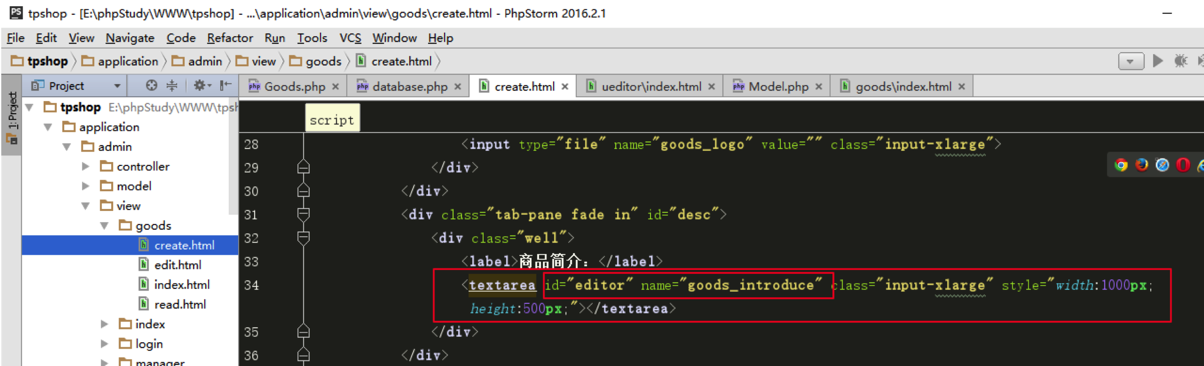The height and width of the screenshot is (366, 1204).
Task: Expand the controller folder arrow
Action: click(x=87, y=166)
